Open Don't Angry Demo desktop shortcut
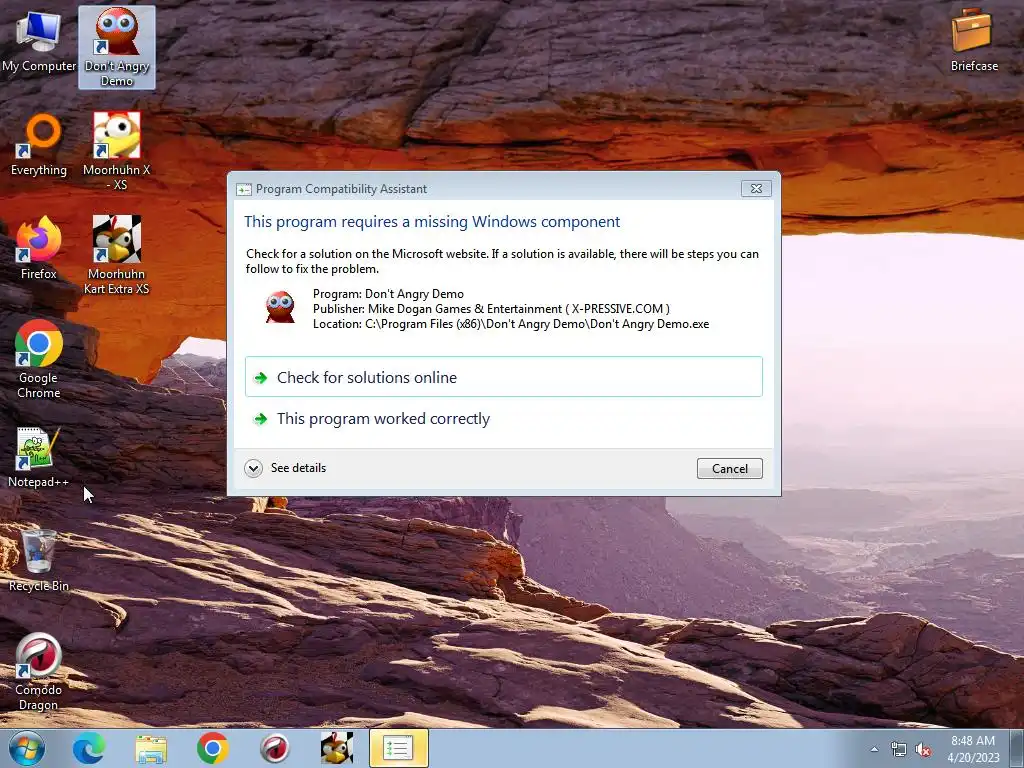Screen dimensions: 1024x768 pos(117,47)
